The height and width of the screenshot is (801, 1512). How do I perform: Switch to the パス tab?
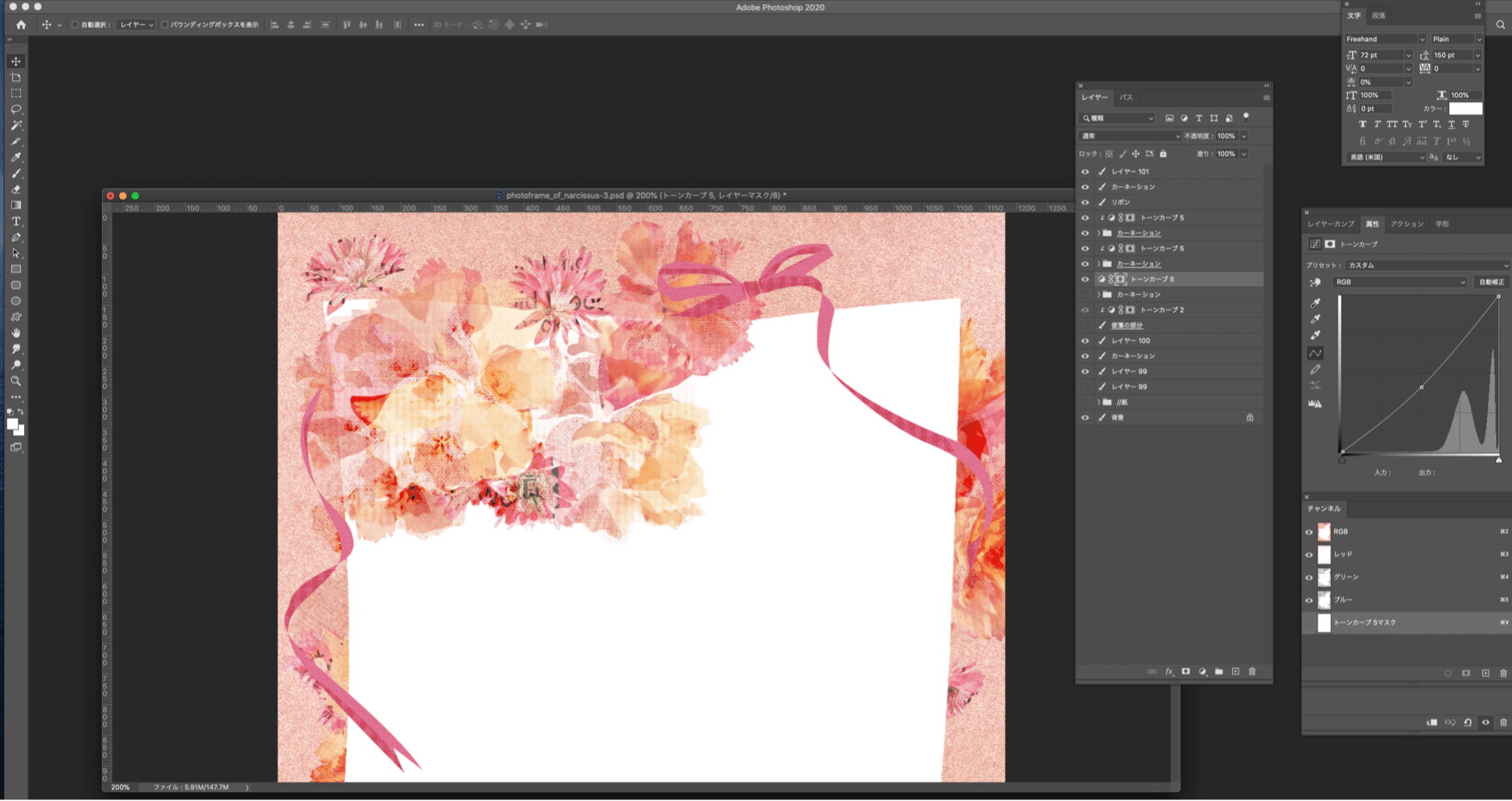[x=1126, y=97]
